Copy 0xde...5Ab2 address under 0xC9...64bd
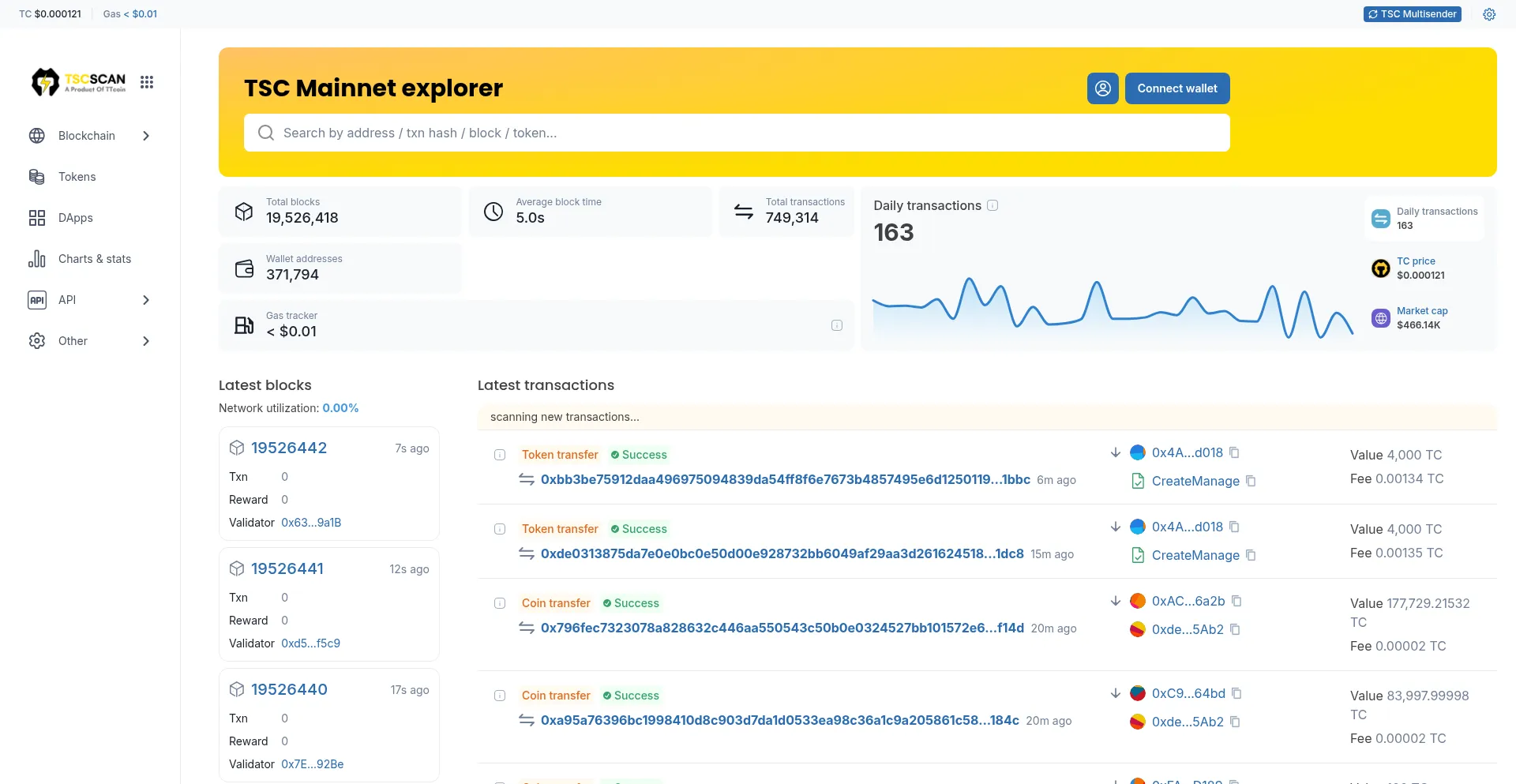 click(x=1236, y=722)
